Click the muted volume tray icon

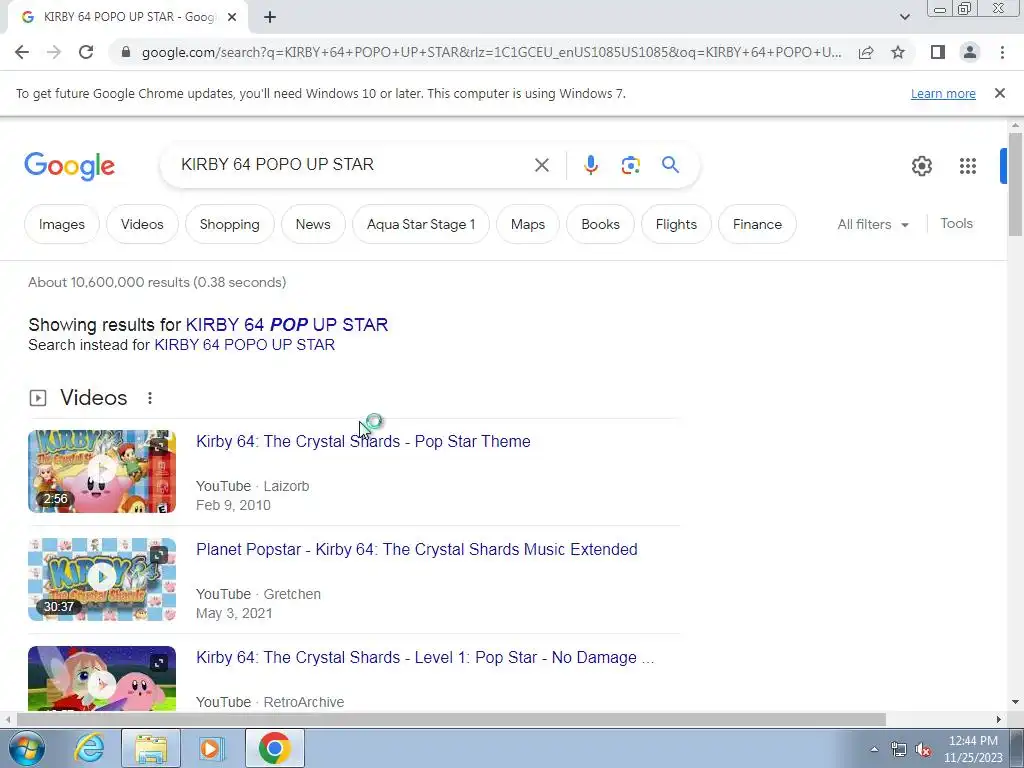point(923,750)
